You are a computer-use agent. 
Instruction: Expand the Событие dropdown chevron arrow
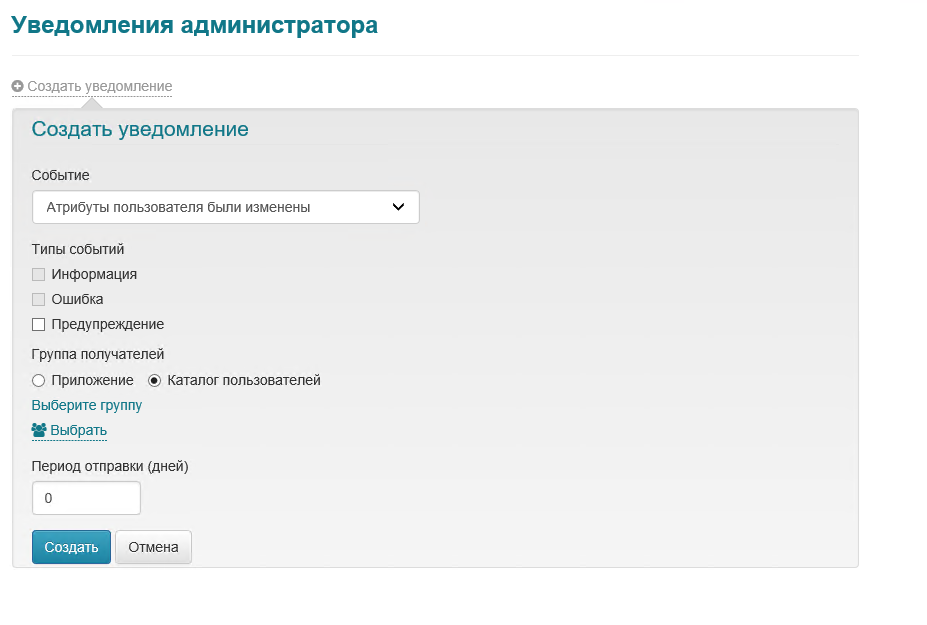pos(398,207)
